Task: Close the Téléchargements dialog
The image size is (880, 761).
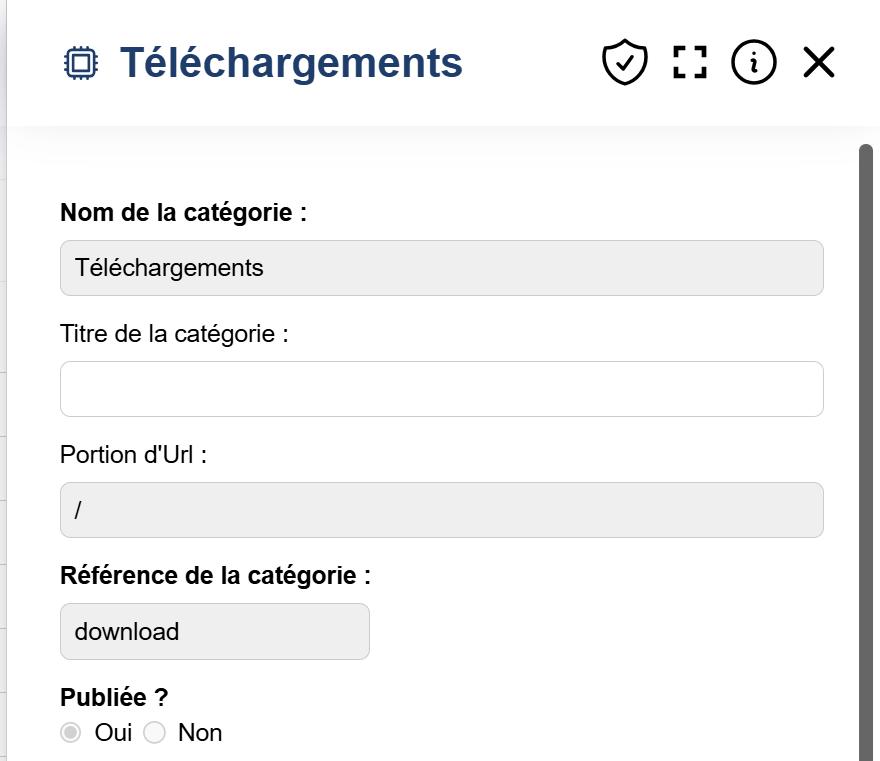Action: [818, 61]
